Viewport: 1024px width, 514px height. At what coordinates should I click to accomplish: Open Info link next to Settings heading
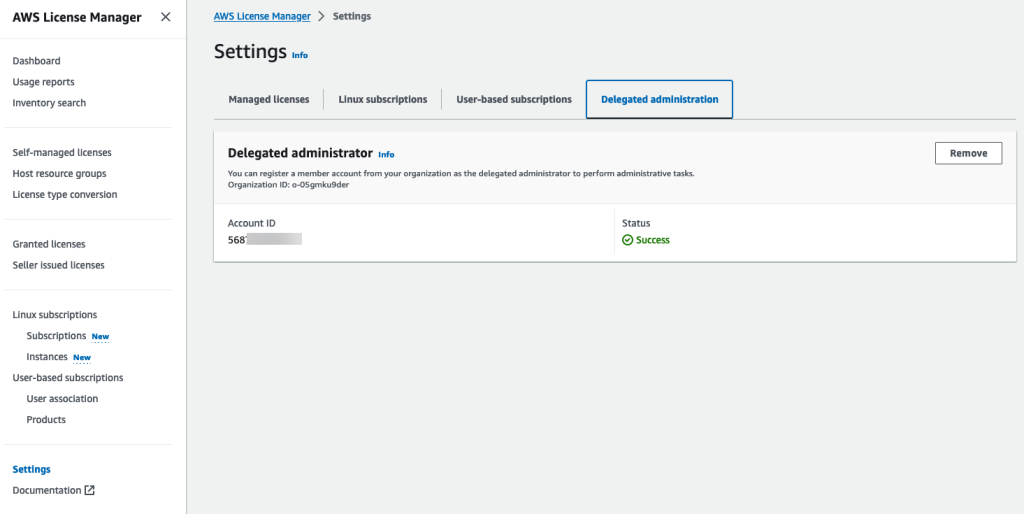click(300, 56)
